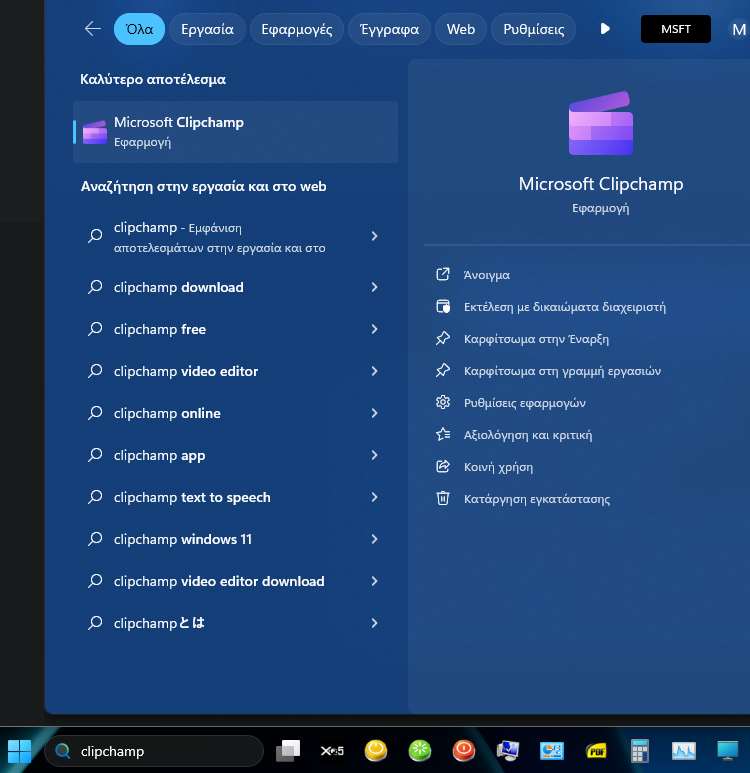The width and height of the screenshot is (750, 773).
Task: Open the Task View taskbar icon
Action: pos(288,750)
